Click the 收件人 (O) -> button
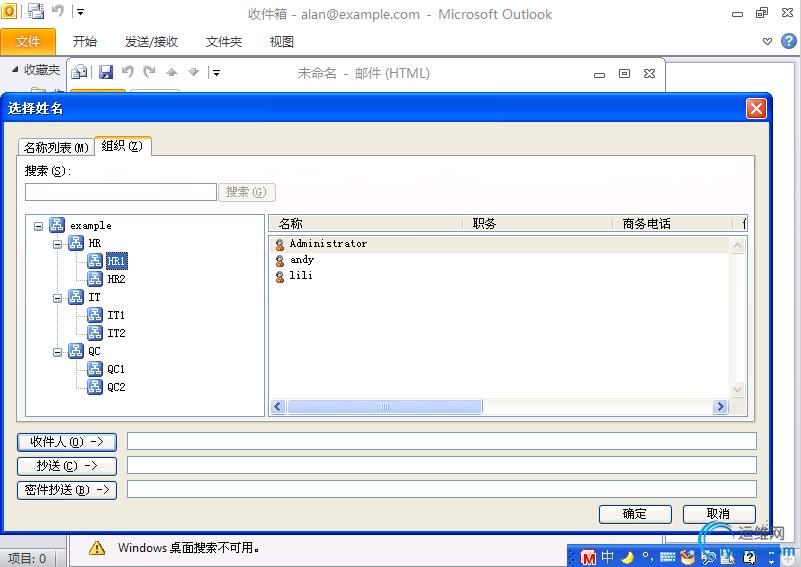The width and height of the screenshot is (801, 567). (67, 442)
